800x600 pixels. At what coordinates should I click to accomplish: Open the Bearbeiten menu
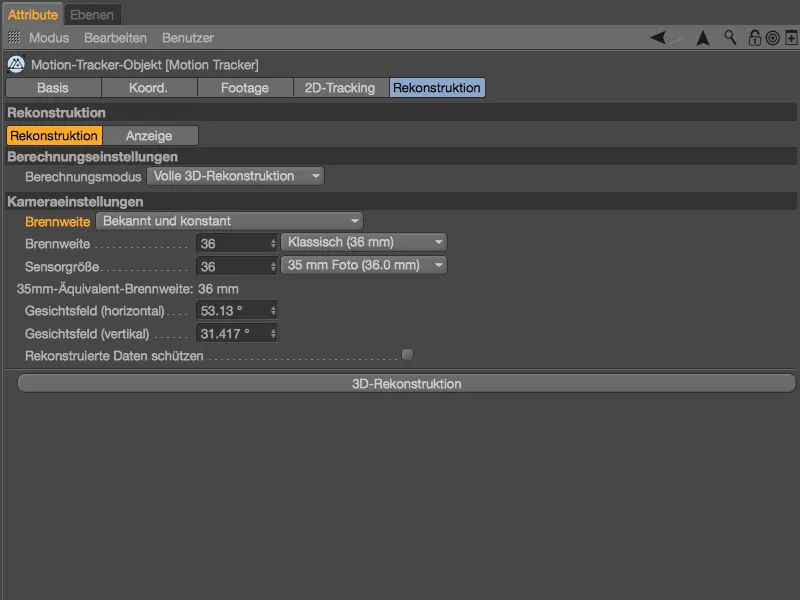click(x=115, y=38)
